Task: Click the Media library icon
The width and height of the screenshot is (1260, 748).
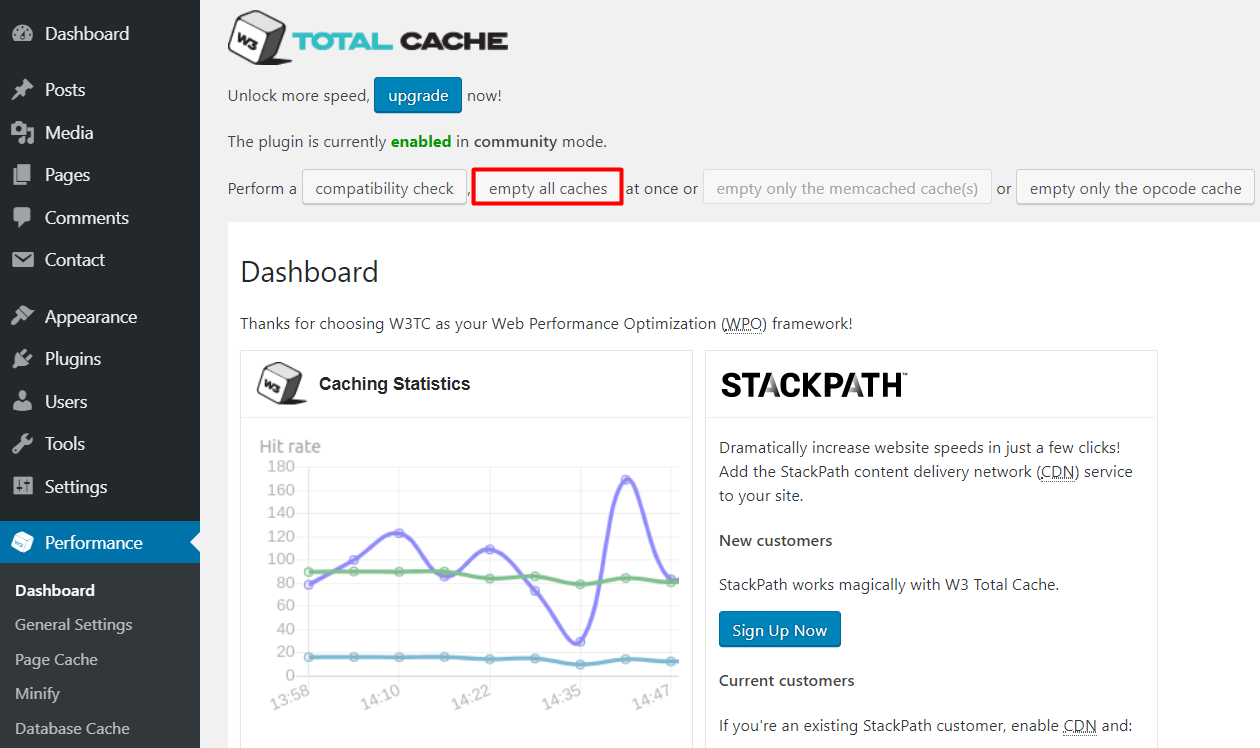Action: coord(22,132)
